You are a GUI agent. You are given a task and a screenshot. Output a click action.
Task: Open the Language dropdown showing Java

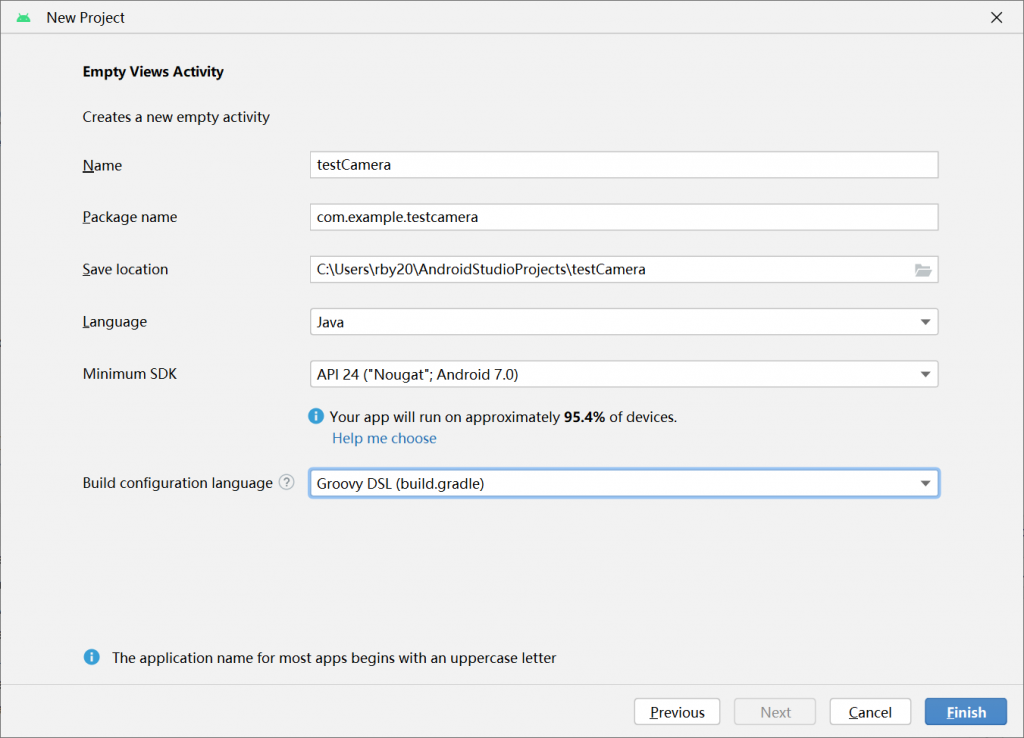[624, 322]
